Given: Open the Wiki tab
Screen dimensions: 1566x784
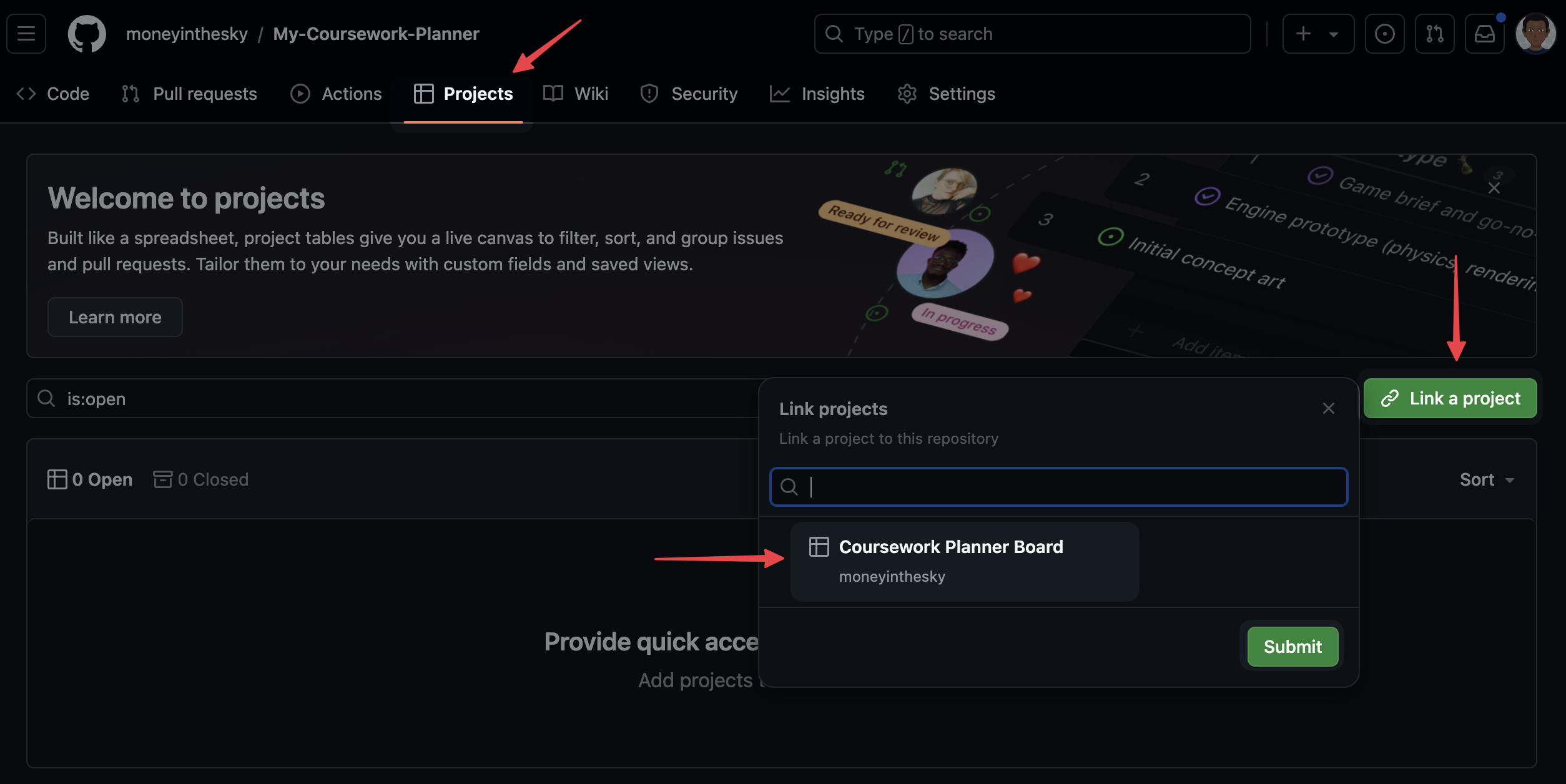Looking at the screenshot, I should 576,94.
